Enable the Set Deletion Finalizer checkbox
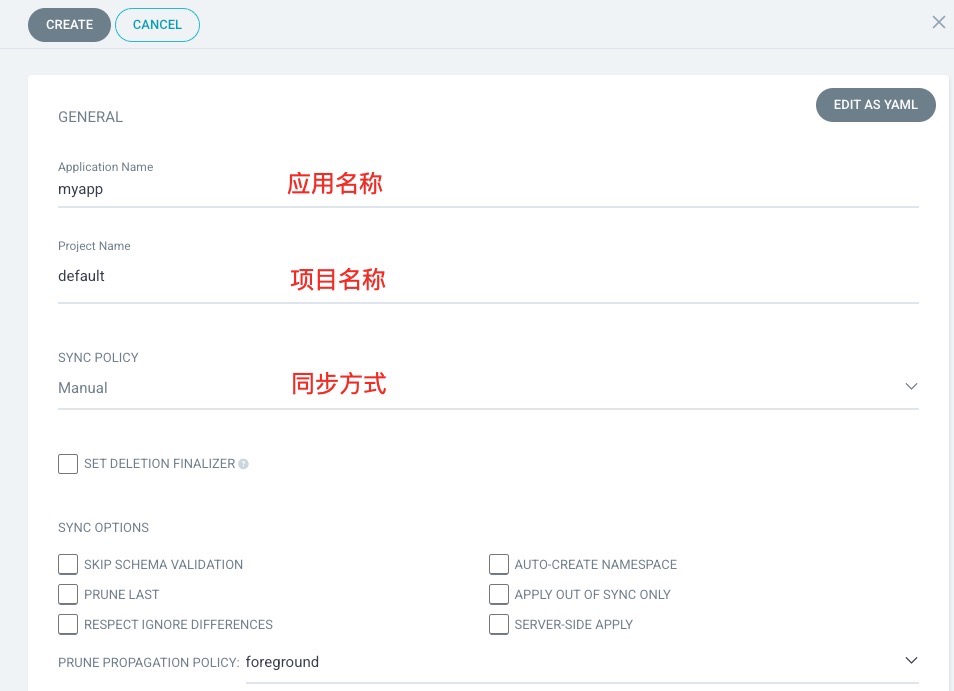This screenshot has height=691, width=954. (68, 464)
